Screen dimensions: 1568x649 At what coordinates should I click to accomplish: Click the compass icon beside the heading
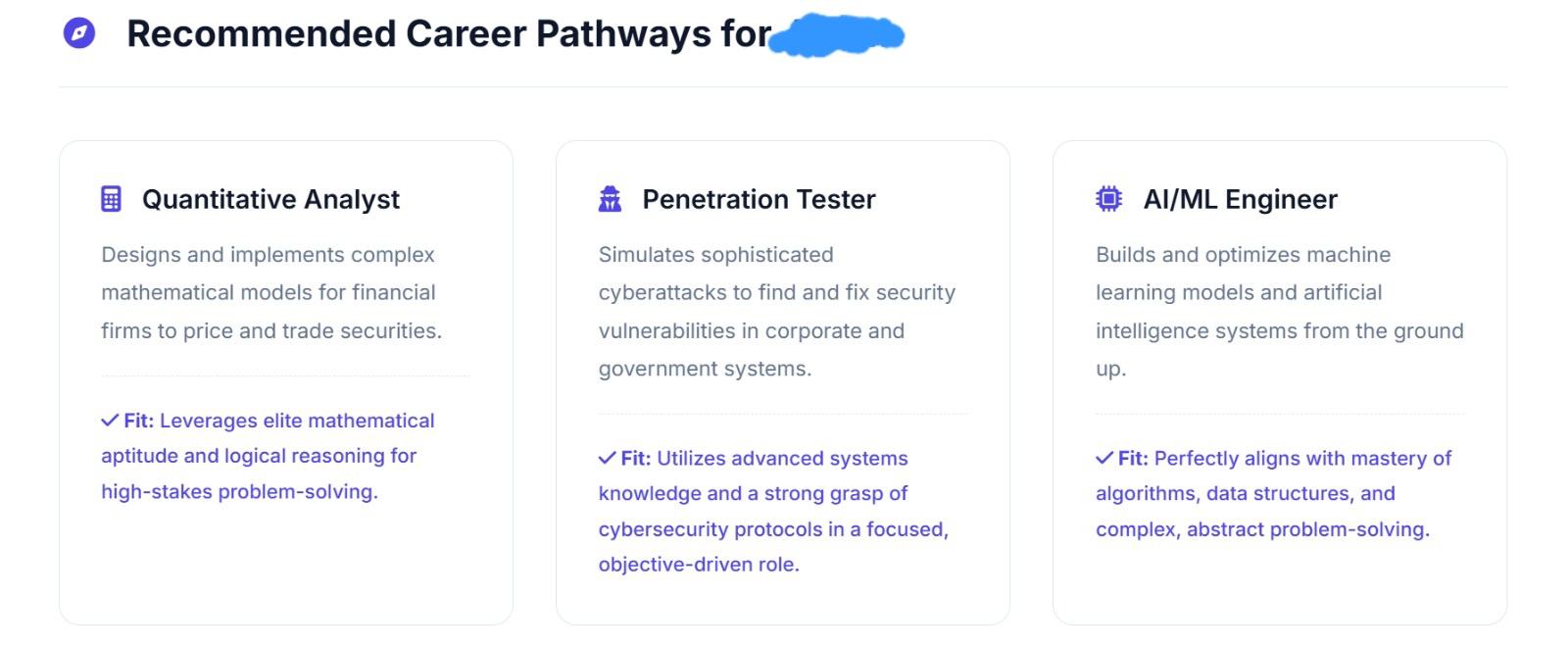click(79, 33)
